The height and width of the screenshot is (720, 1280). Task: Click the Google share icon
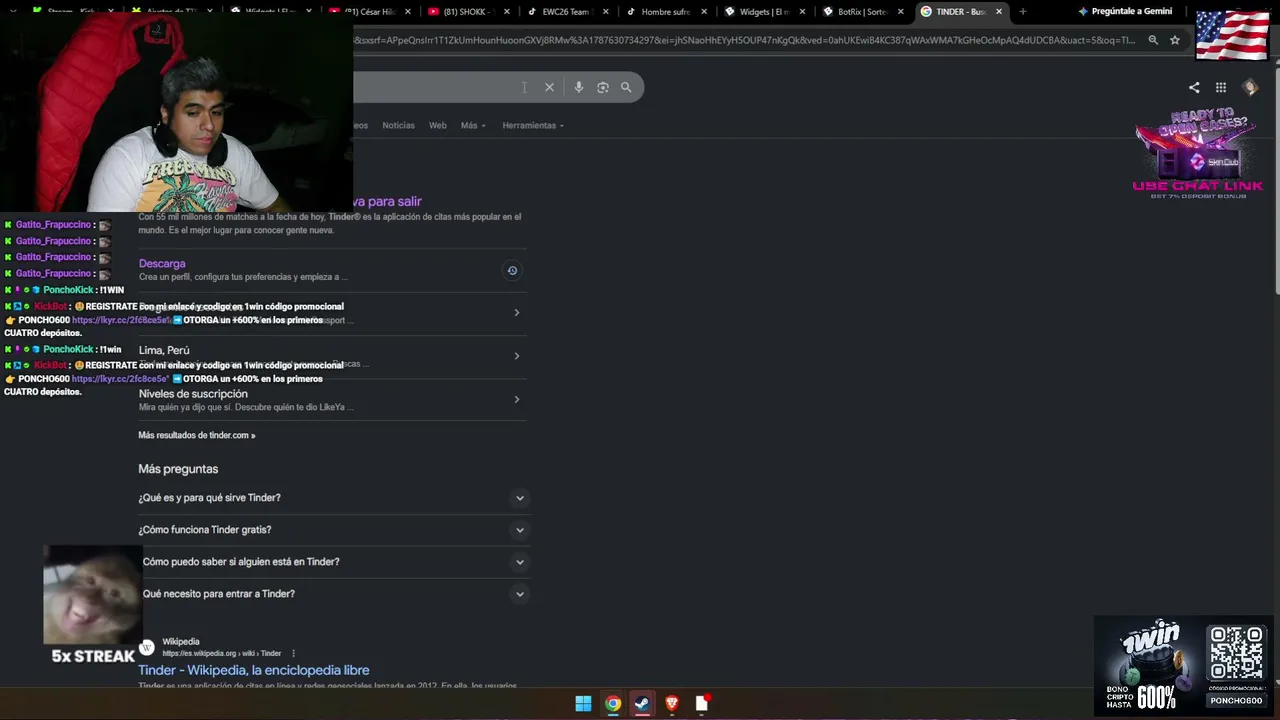pos(1194,87)
